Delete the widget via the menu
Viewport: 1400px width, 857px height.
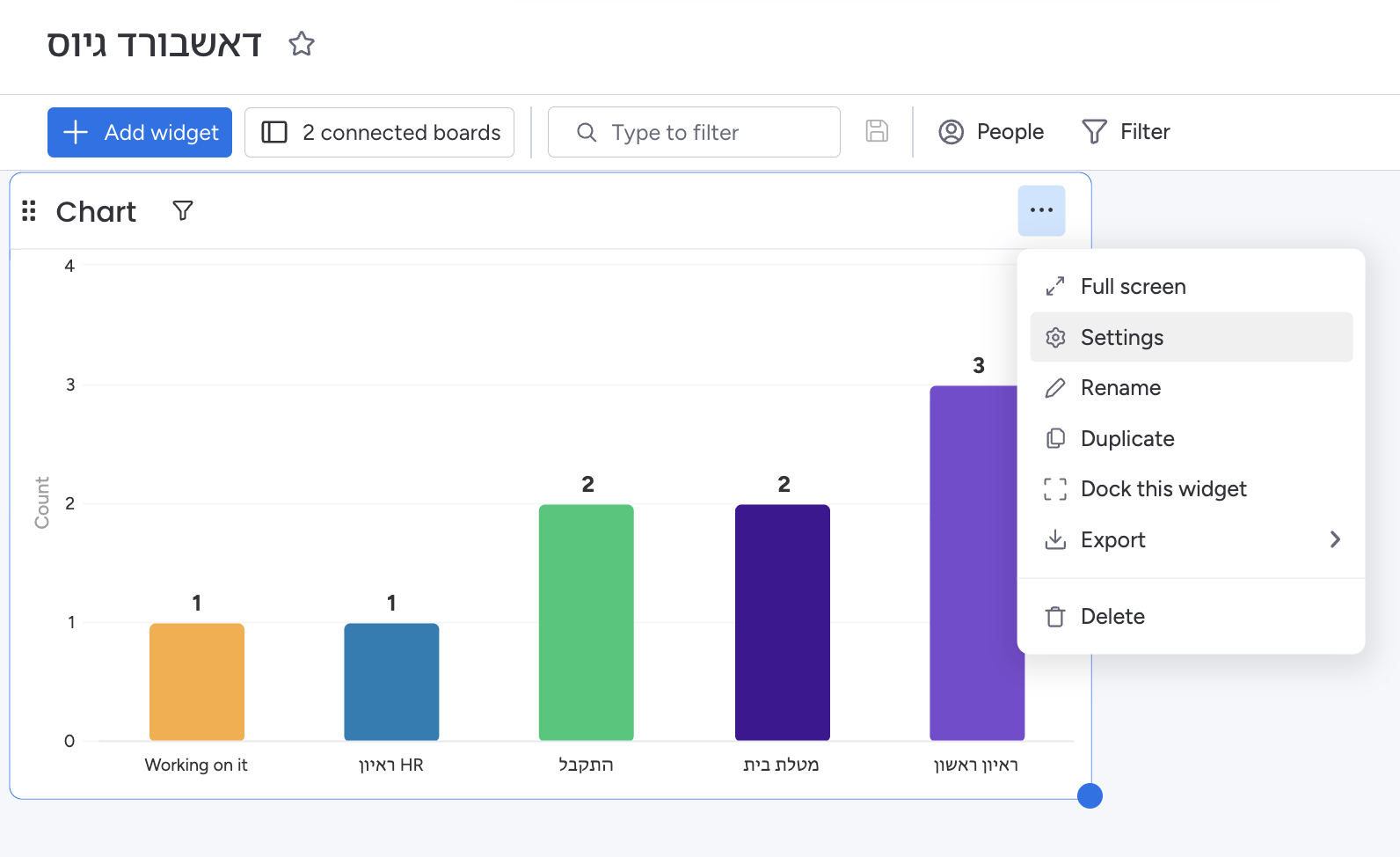click(1112, 617)
